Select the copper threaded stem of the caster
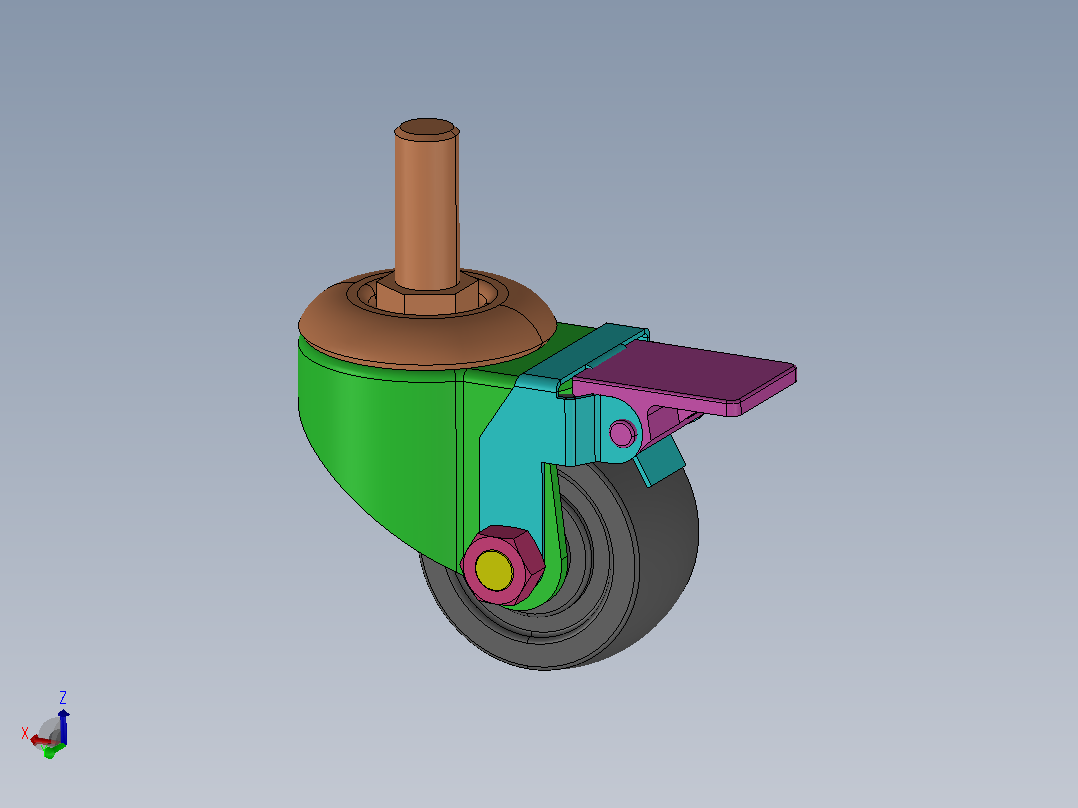The height and width of the screenshot is (808, 1078). (426, 204)
